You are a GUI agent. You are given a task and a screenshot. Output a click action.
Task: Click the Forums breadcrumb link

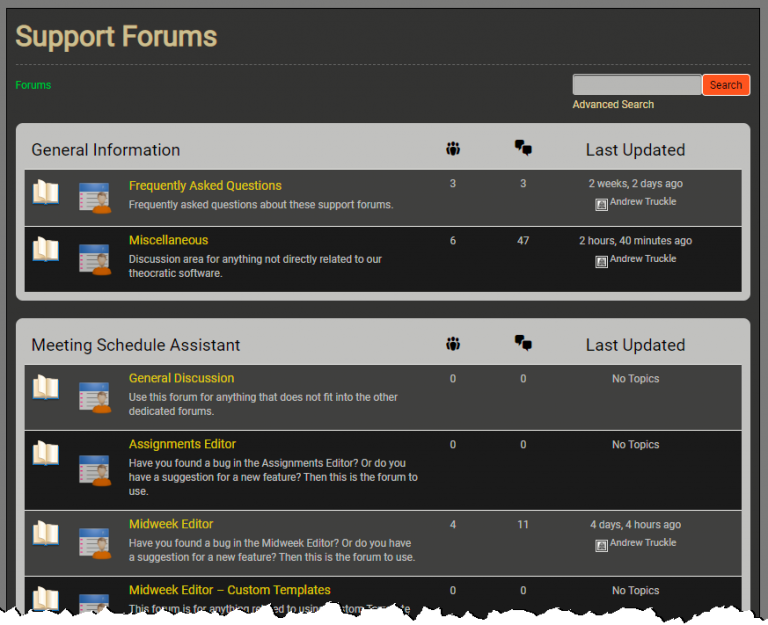(33, 85)
